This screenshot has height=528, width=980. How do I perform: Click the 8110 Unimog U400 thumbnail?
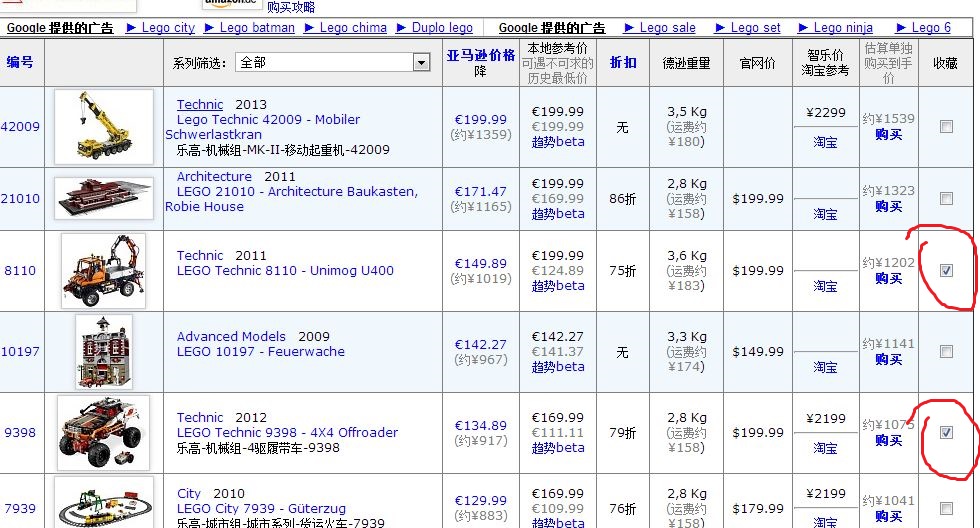(104, 271)
